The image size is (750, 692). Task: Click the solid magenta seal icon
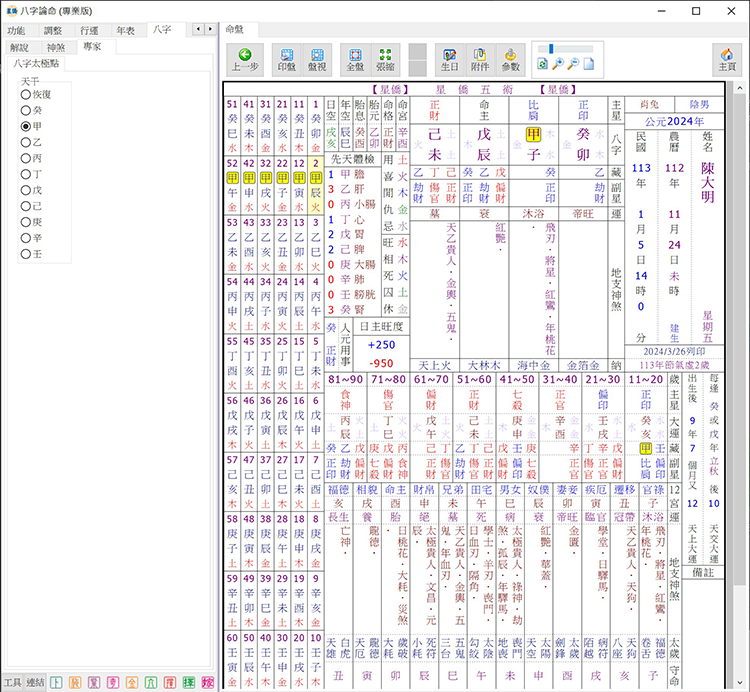click(208, 682)
